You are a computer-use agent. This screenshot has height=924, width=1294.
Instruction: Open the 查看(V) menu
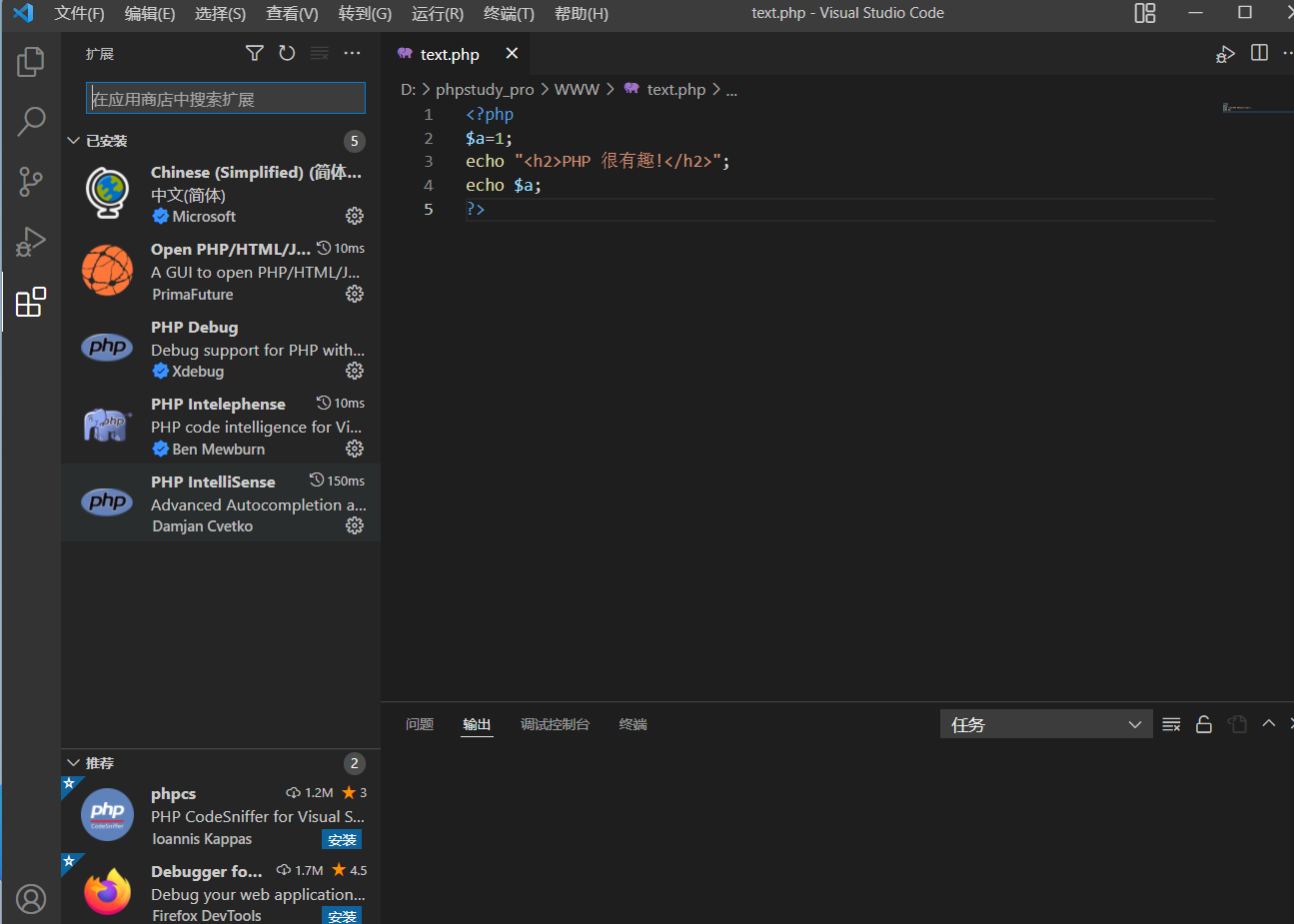pos(292,13)
